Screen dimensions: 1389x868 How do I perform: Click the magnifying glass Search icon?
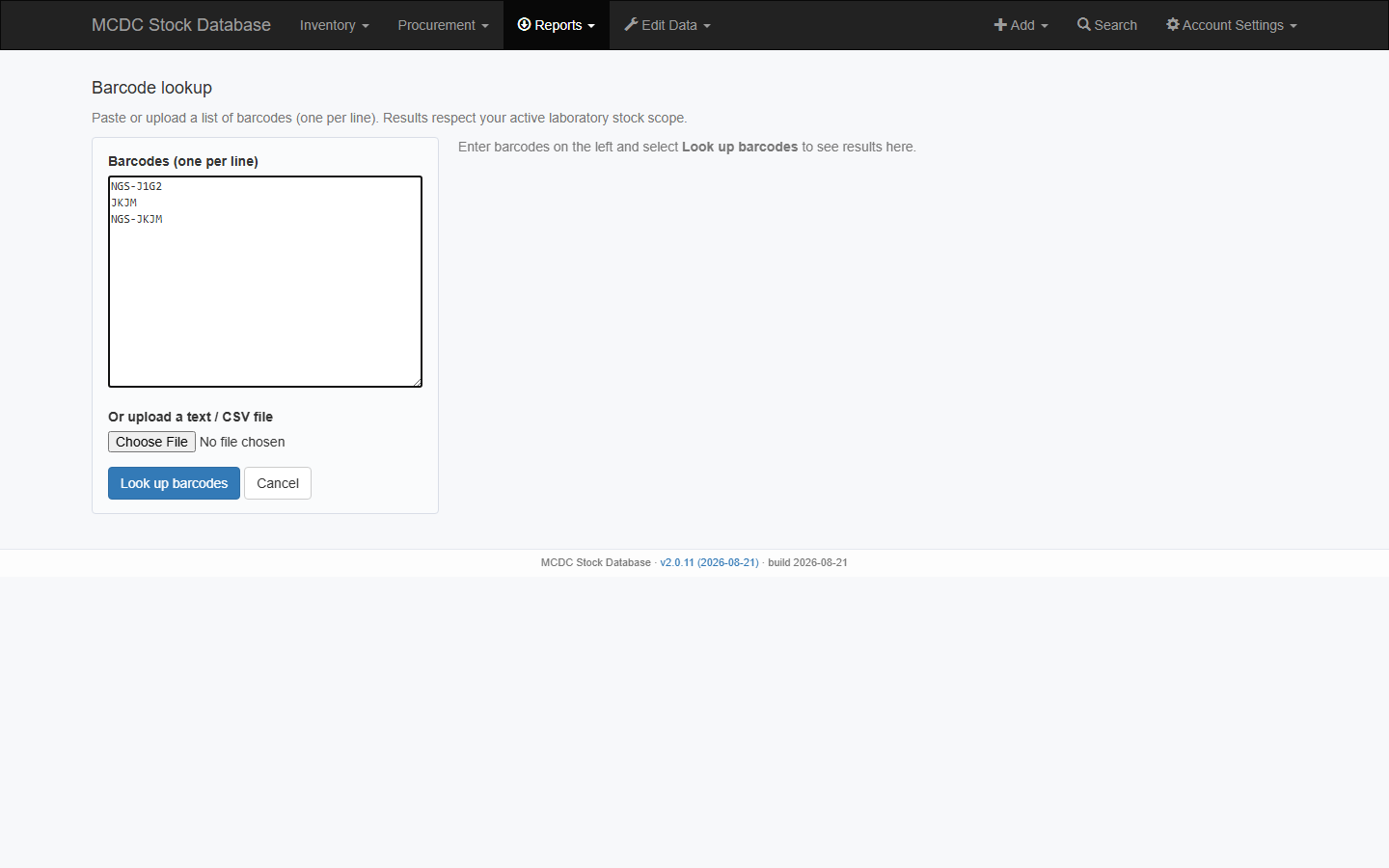click(x=1084, y=24)
